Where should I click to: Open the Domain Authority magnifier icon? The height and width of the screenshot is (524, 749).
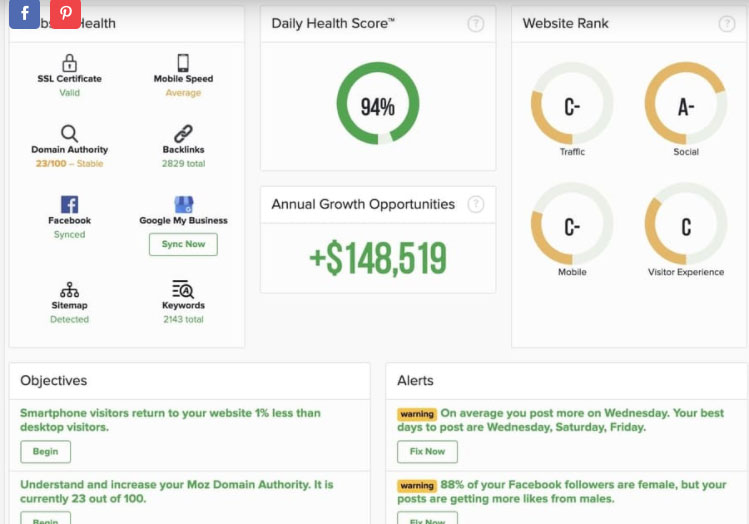(70, 133)
